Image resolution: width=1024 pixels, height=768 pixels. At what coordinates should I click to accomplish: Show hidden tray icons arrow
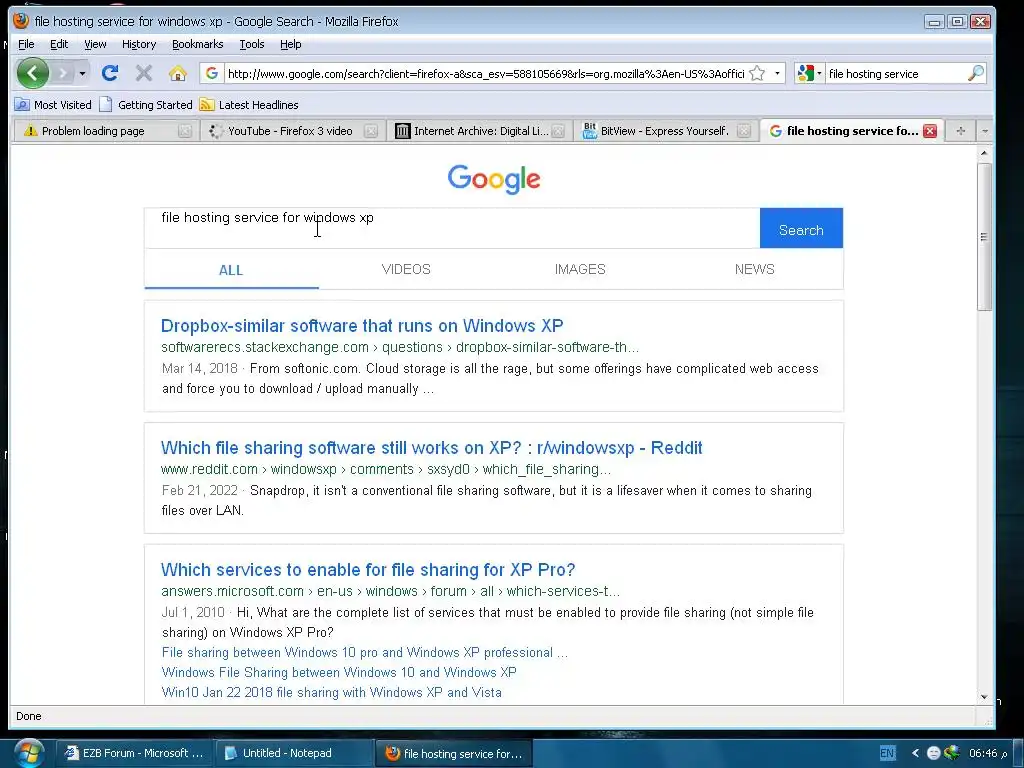coord(915,753)
